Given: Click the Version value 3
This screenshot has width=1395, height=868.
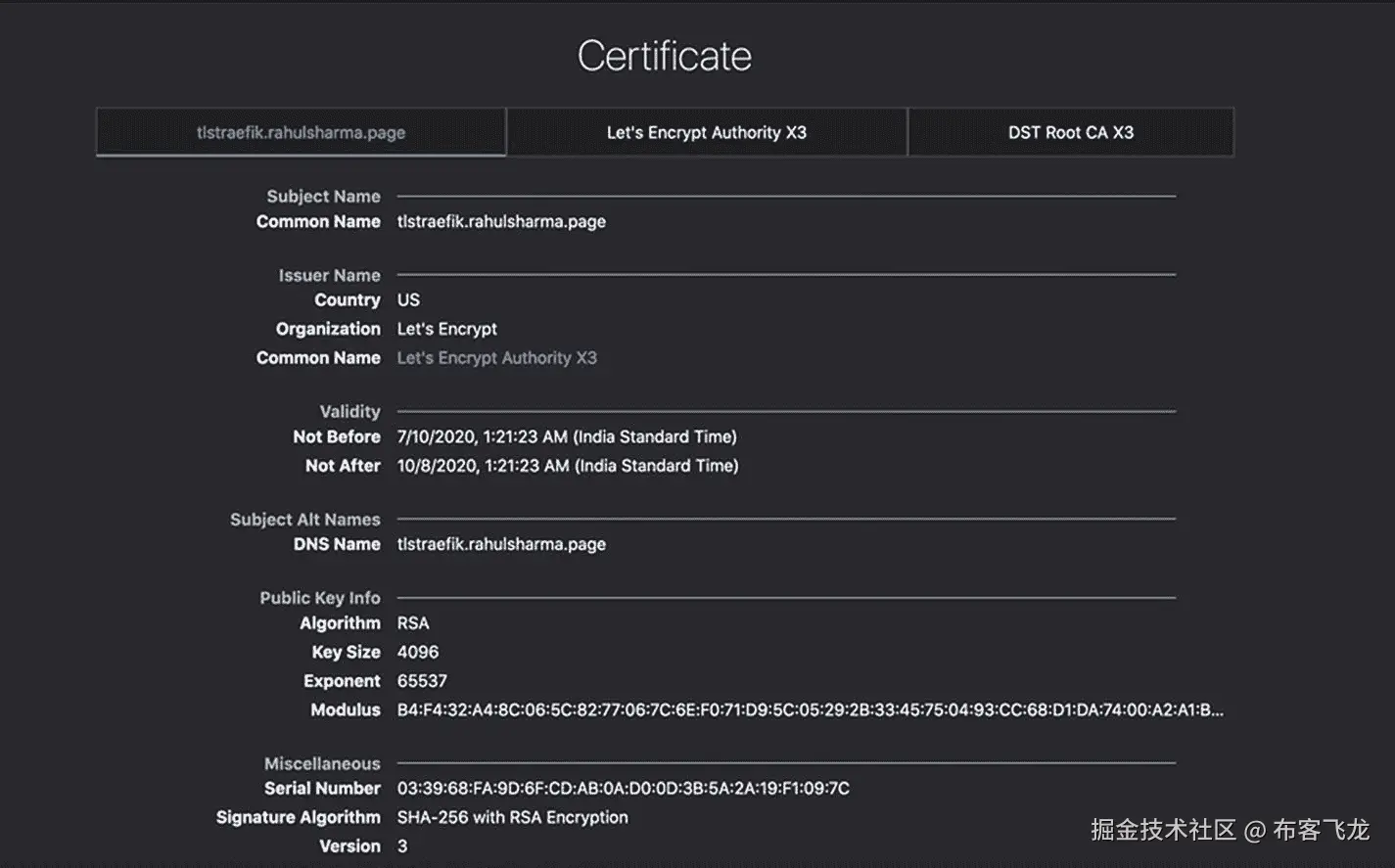Looking at the screenshot, I should tap(402, 846).
